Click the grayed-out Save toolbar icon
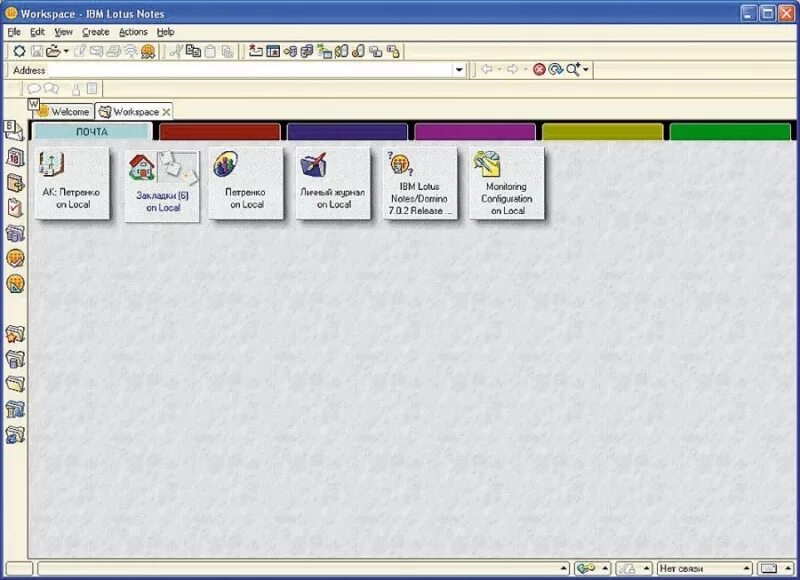The height and width of the screenshot is (580, 800). coord(37,51)
